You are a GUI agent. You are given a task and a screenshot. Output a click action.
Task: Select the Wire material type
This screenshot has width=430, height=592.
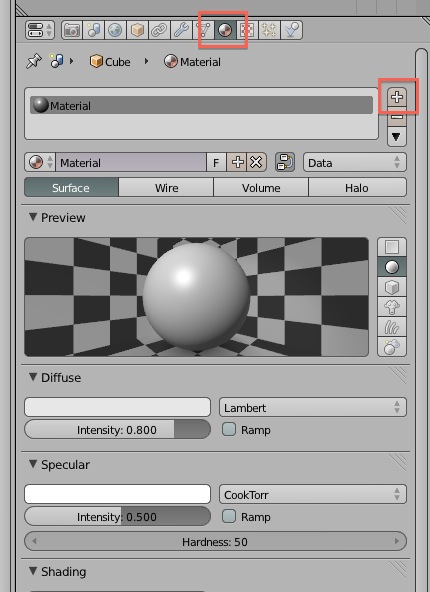coord(166,188)
